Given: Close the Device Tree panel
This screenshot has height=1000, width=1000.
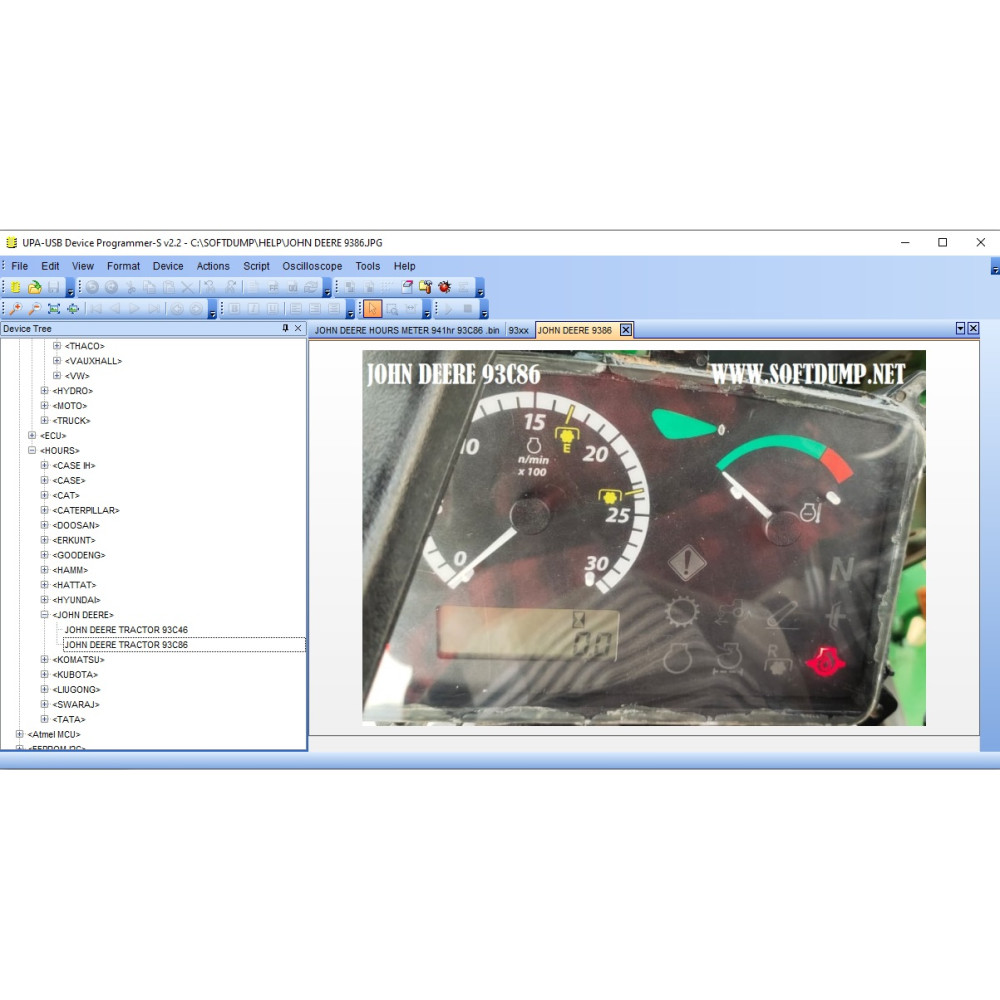Looking at the screenshot, I should point(298,328).
